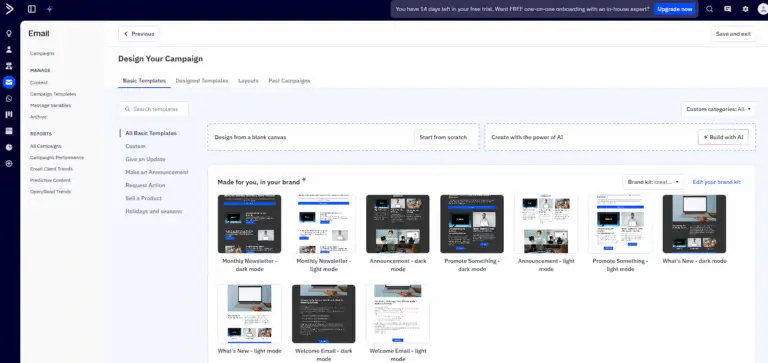The width and height of the screenshot is (768, 363).
Task: Open the website card icon in left rail
Action: 9,131
